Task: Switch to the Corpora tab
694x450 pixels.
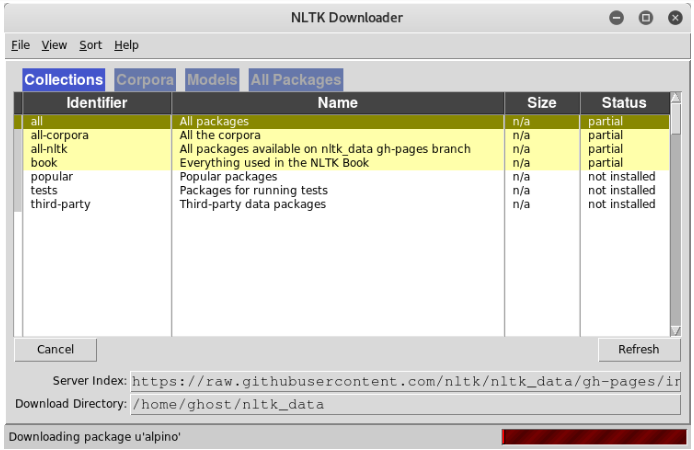Action: [x=145, y=80]
